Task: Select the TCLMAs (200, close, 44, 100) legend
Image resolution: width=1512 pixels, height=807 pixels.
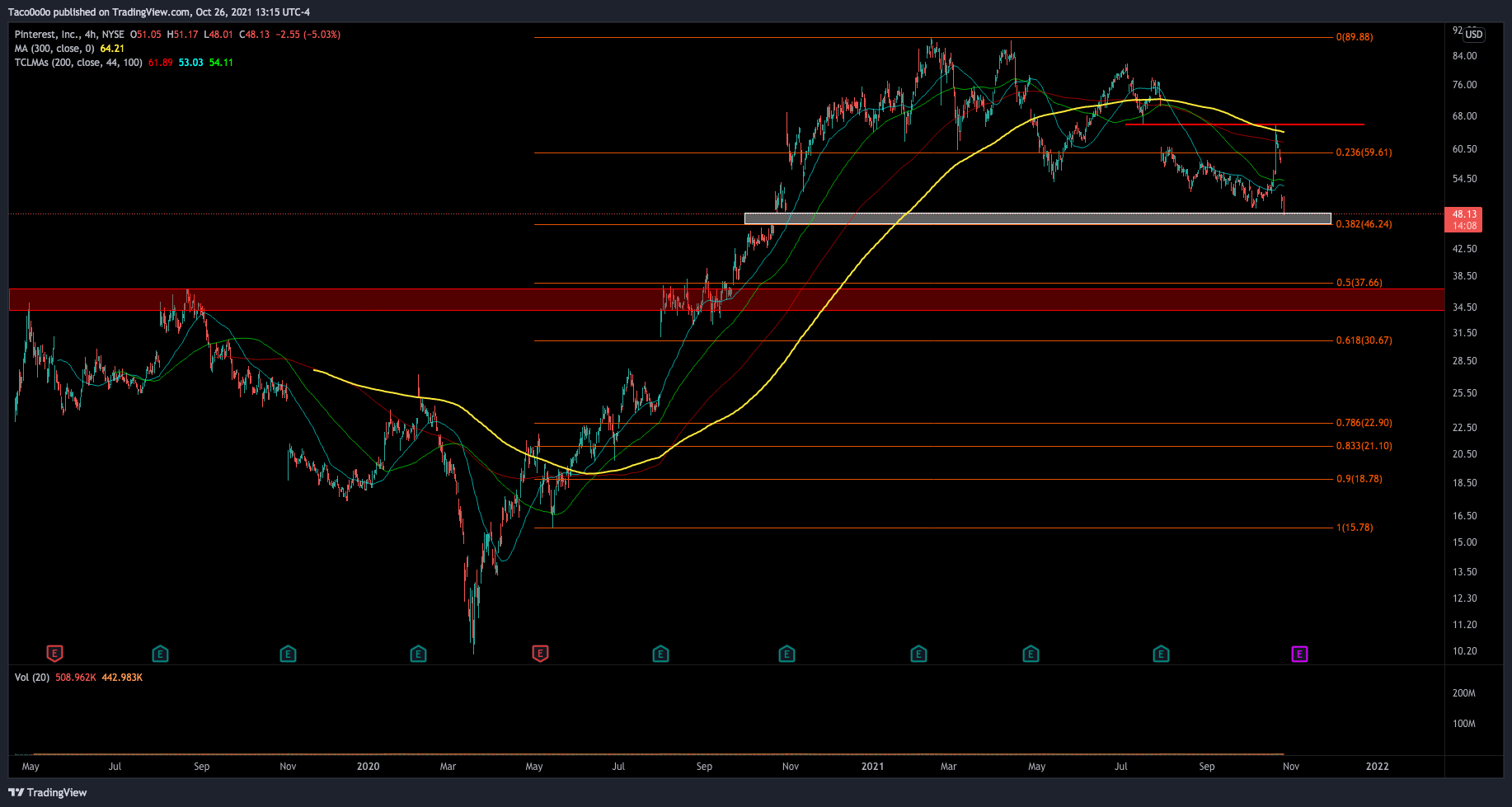Action: click(x=78, y=63)
